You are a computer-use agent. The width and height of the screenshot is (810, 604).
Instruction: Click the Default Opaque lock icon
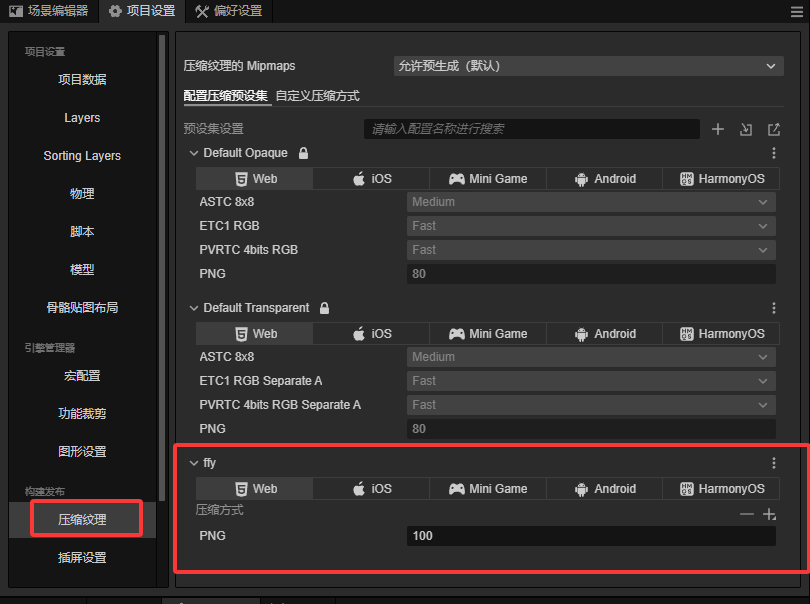pyautogui.click(x=303, y=153)
